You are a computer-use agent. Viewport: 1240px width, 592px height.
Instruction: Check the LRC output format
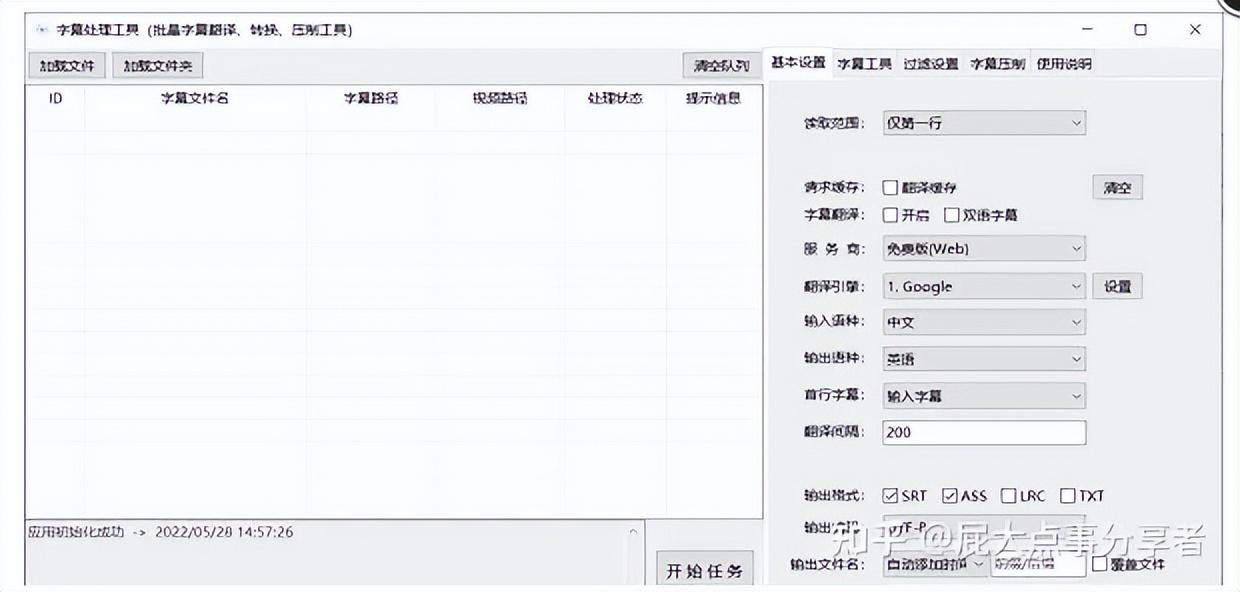click(x=1009, y=495)
